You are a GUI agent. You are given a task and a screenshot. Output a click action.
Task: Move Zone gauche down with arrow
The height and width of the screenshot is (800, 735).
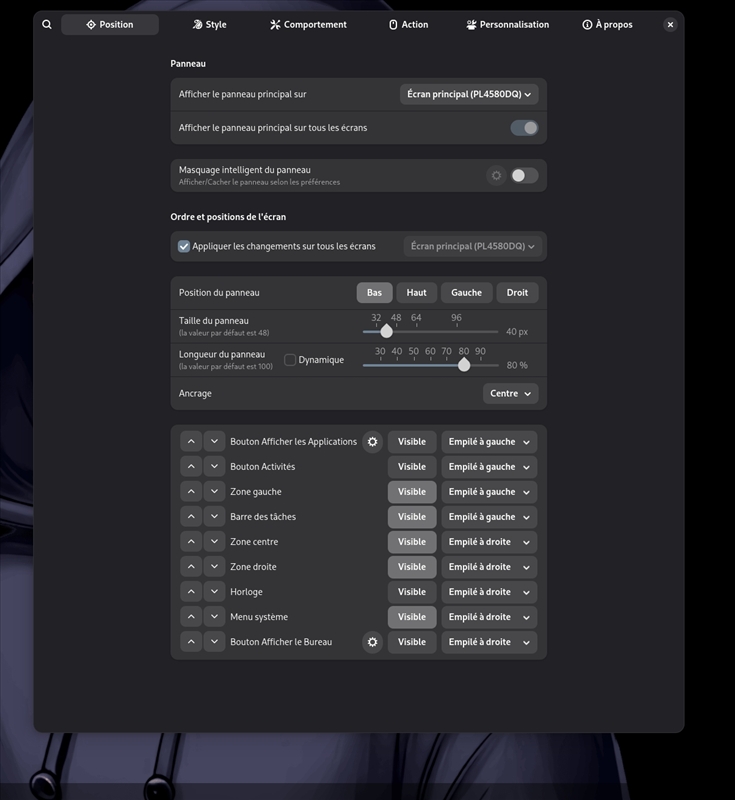215,492
